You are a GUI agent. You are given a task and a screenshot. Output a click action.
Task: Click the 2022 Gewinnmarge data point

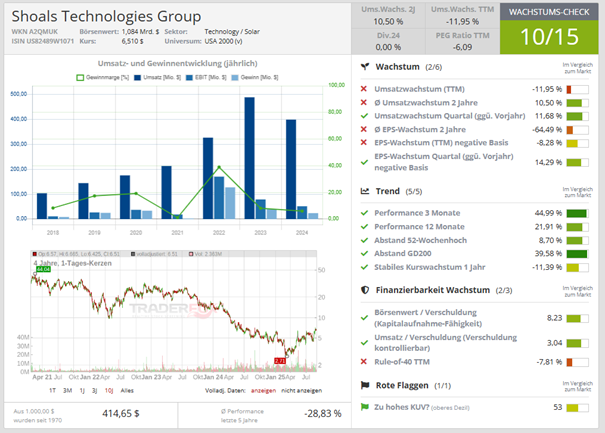click(219, 167)
